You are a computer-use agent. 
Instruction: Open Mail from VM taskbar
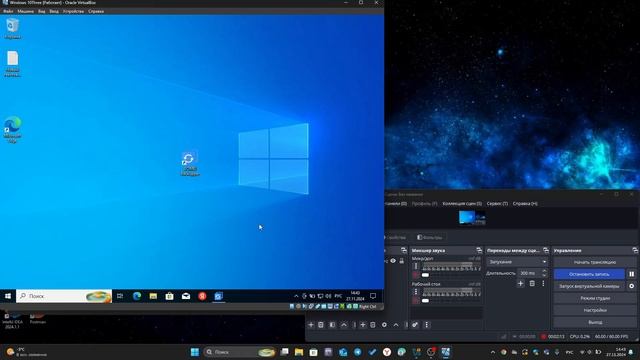click(x=186, y=296)
